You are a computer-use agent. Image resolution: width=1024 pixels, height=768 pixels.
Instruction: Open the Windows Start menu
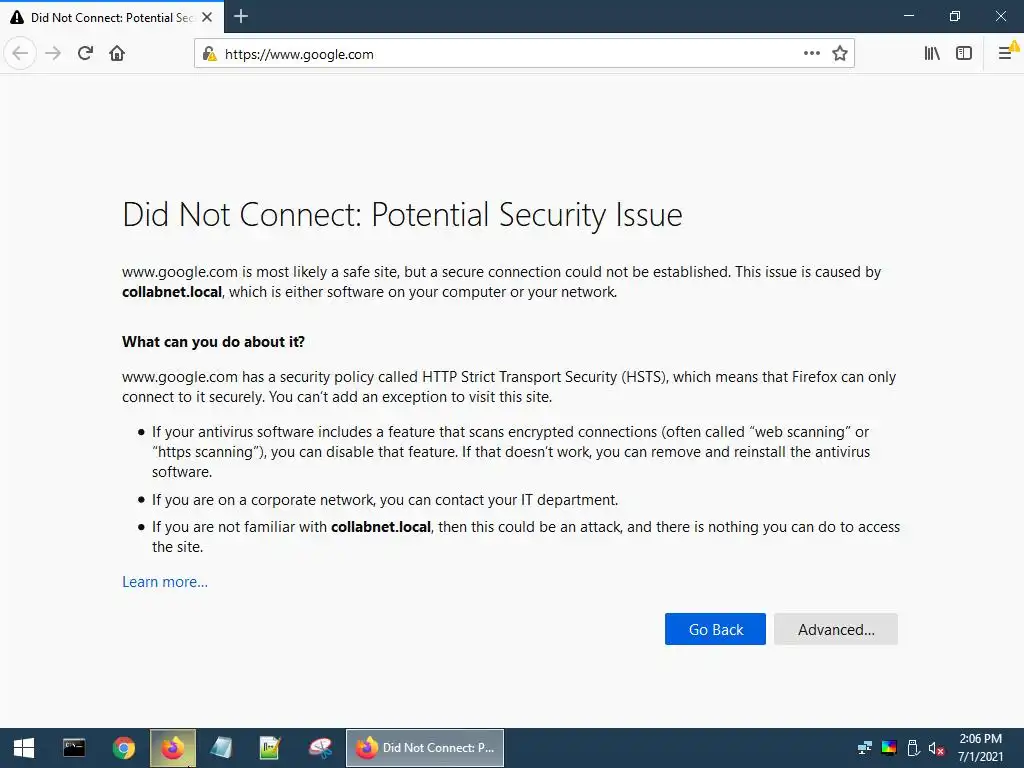[x=24, y=748]
